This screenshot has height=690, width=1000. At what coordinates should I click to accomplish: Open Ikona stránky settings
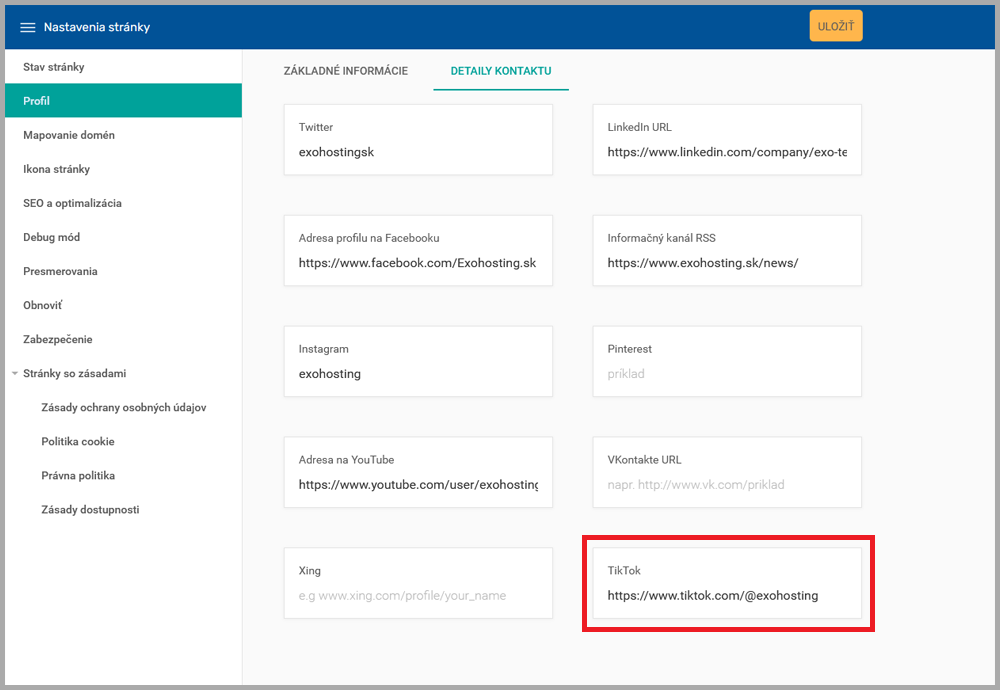click(56, 169)
